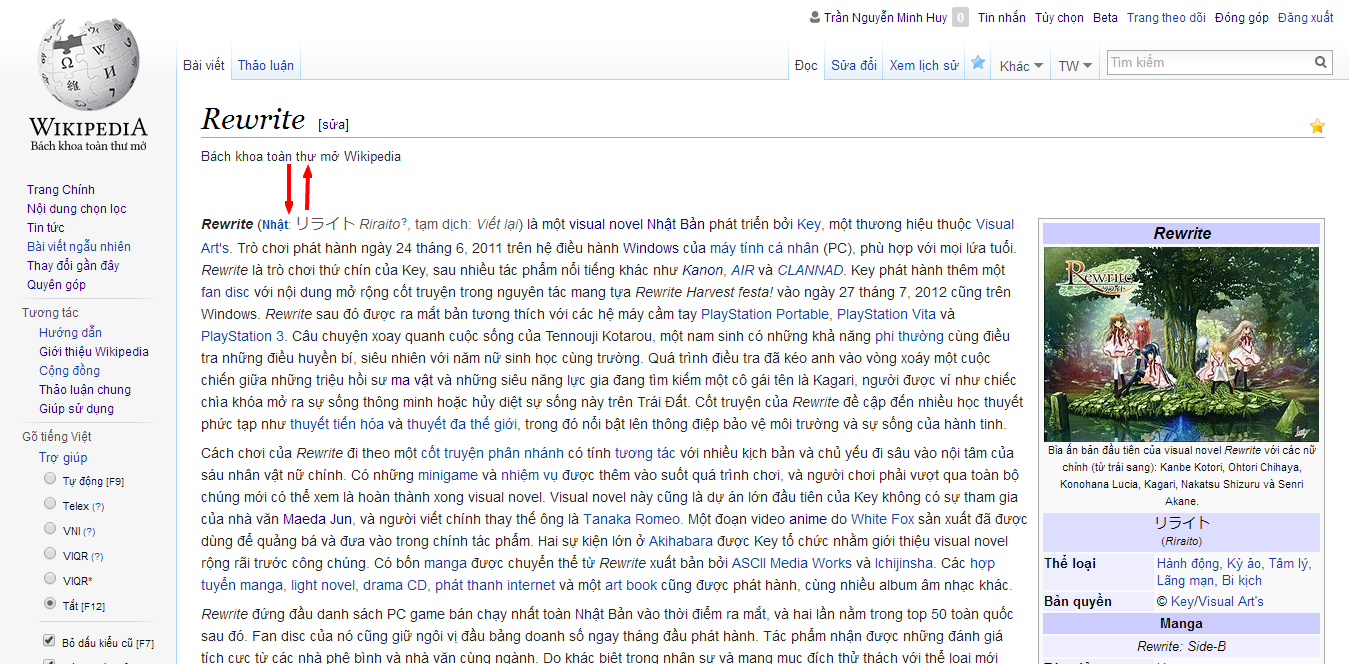Click the gold featured-article star icon

1317,126
